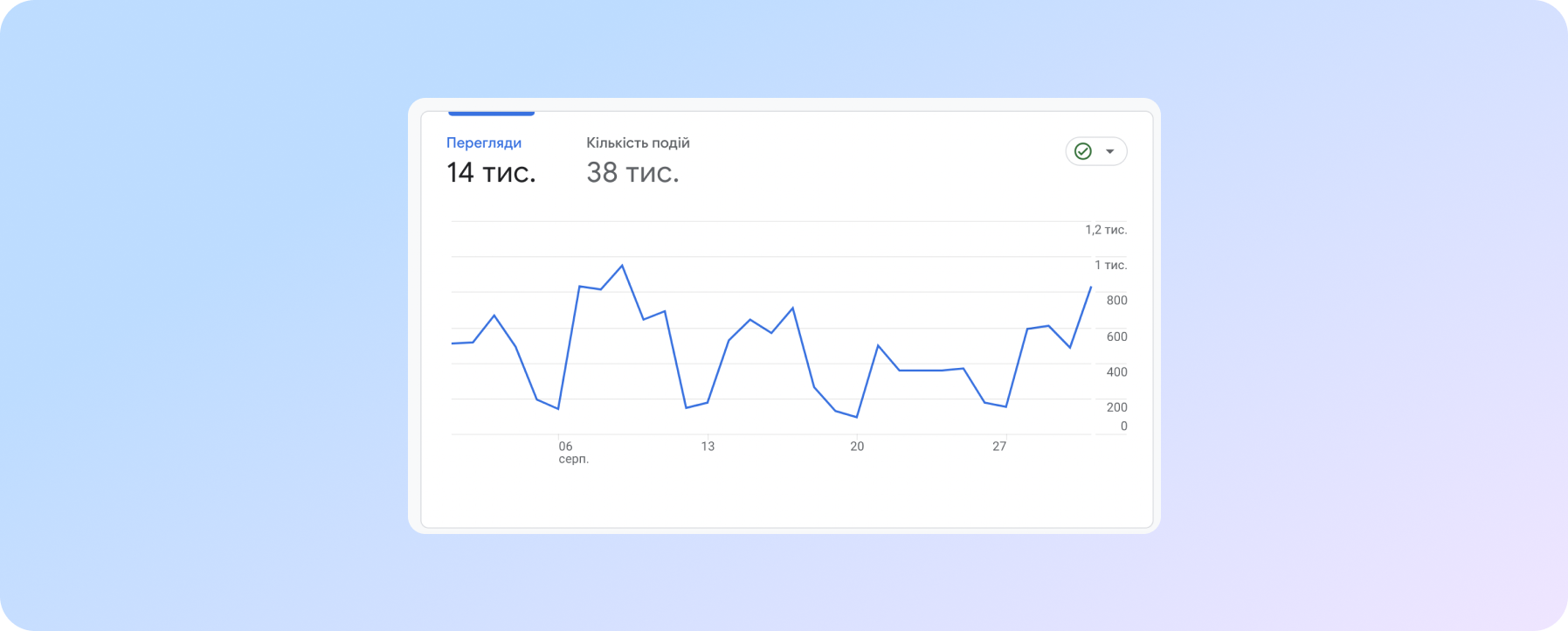1568x631 pixels.
Task: Click the 27 date axis label
Action: click(999, 447)
